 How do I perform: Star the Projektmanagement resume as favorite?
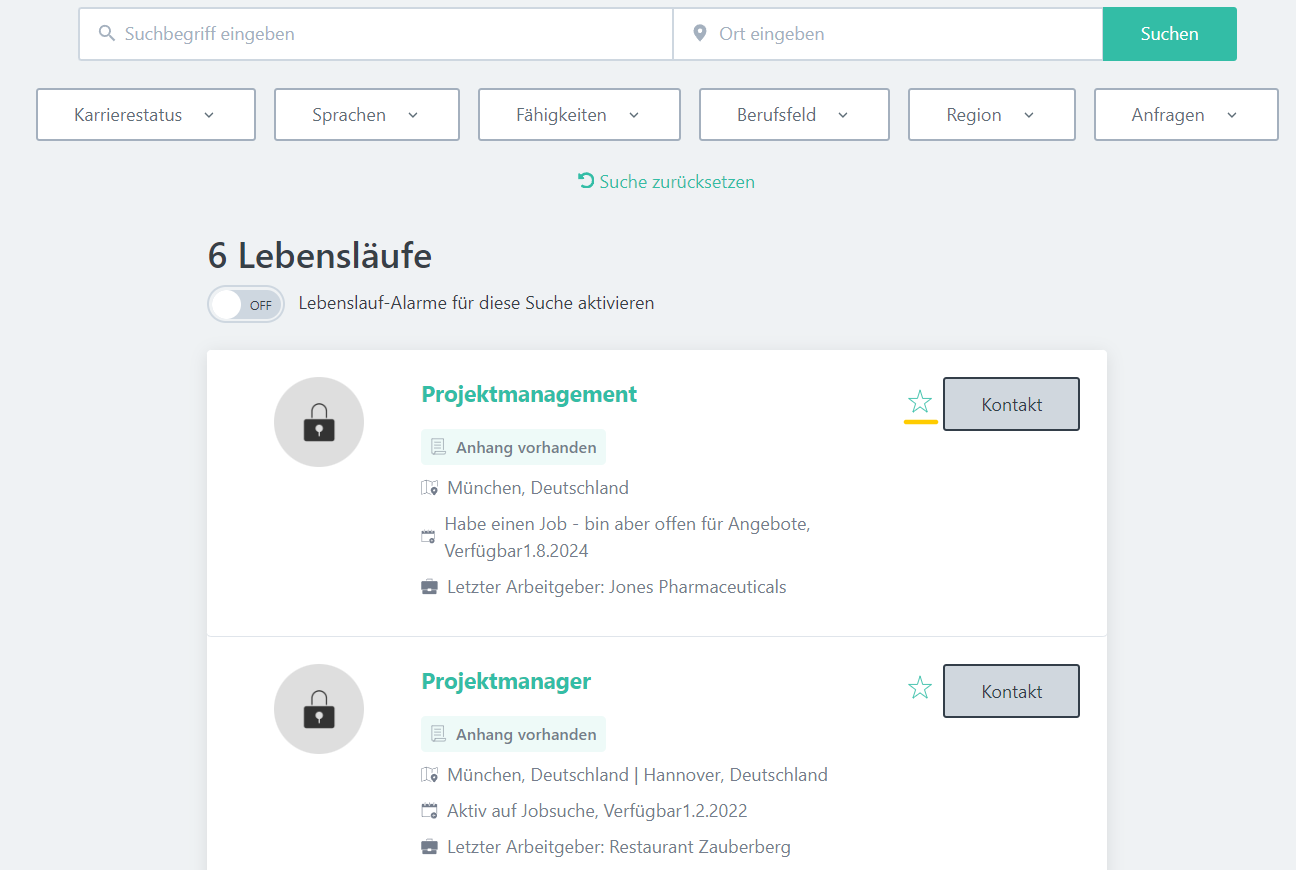pyautogui.click(x=920, y=403)
